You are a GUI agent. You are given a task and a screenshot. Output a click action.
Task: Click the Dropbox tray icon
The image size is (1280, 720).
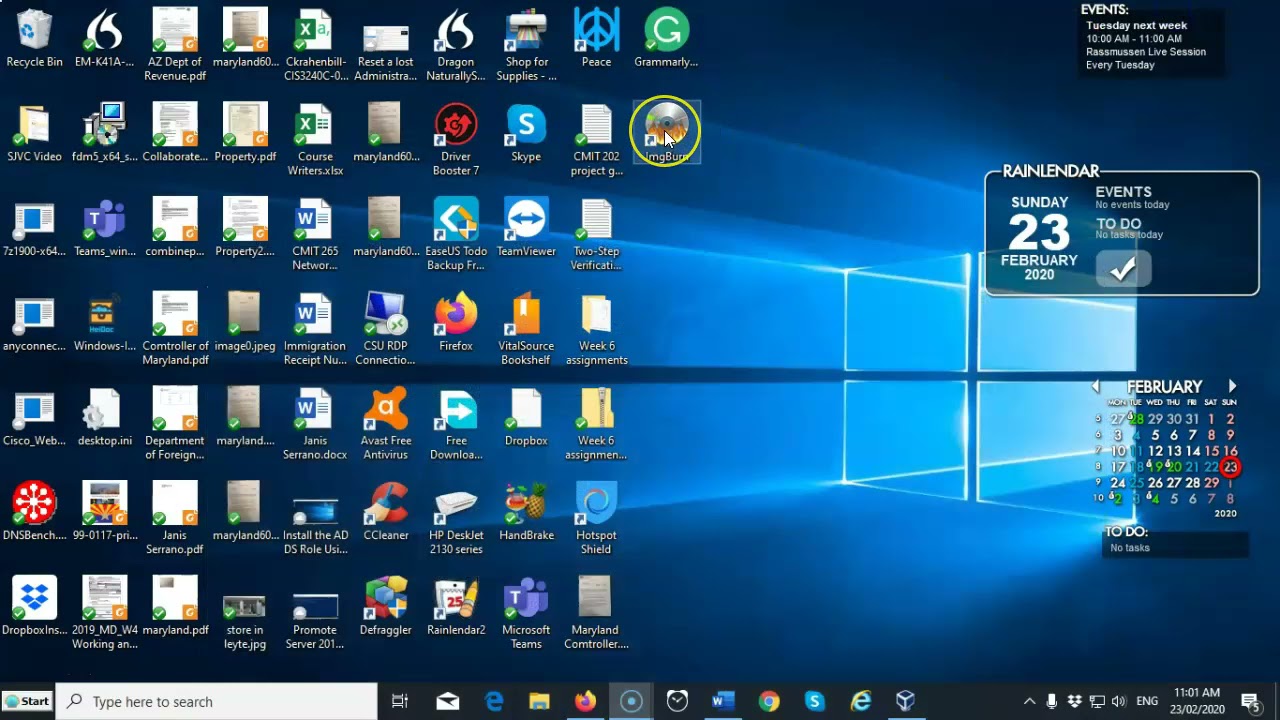1075,701
